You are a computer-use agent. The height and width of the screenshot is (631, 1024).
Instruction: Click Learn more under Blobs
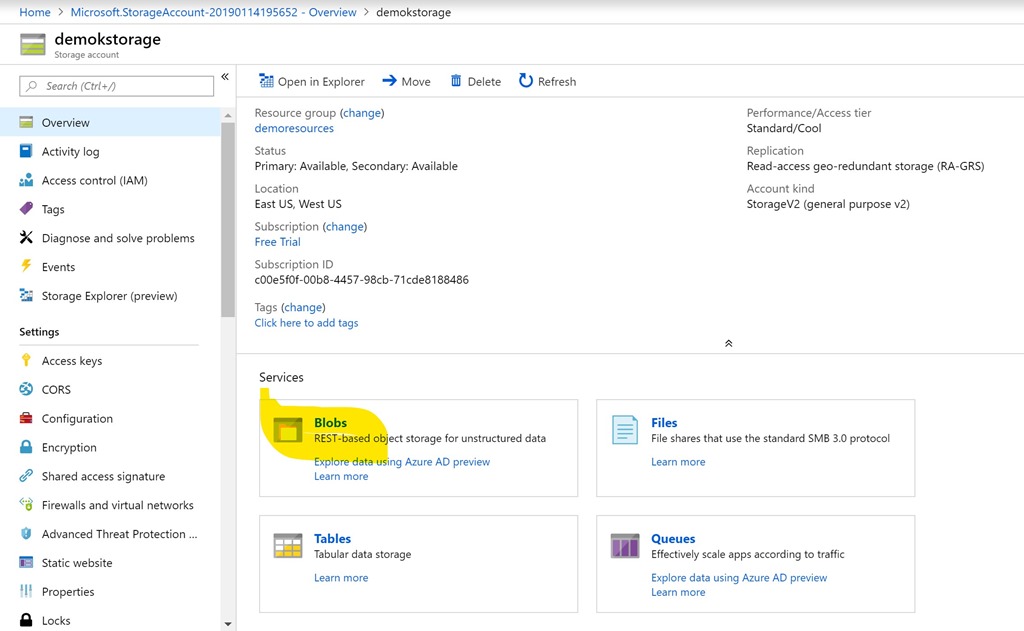tap(341, 476)
